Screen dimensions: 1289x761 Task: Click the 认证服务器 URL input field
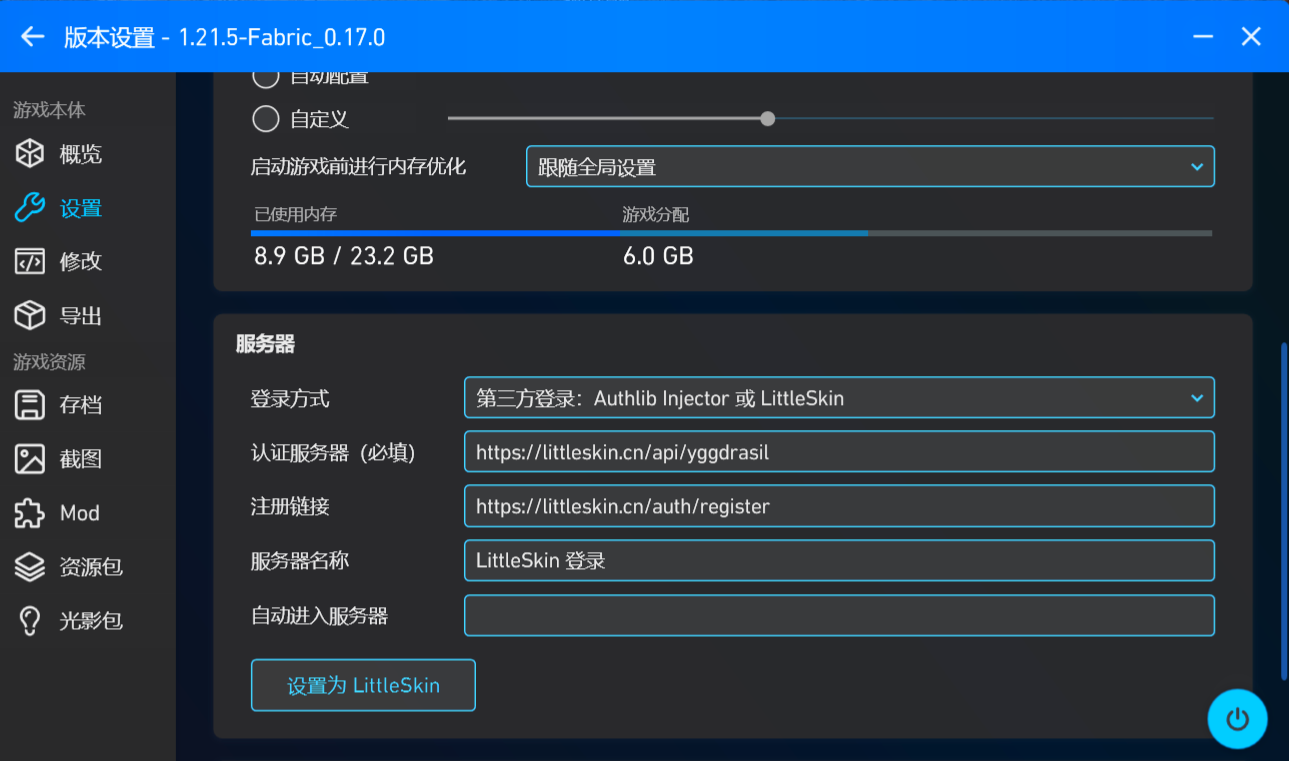pos(838,452)
